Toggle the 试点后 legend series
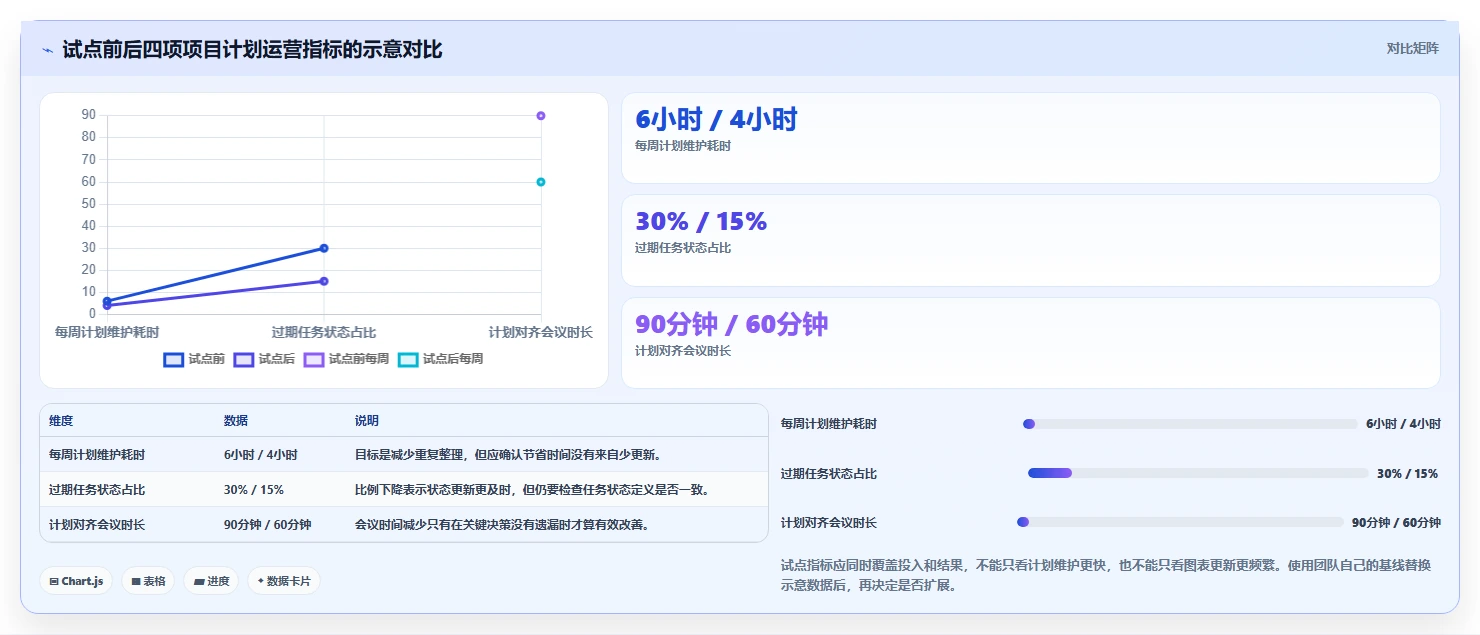The image size is (1480, 635). point(264,359)
